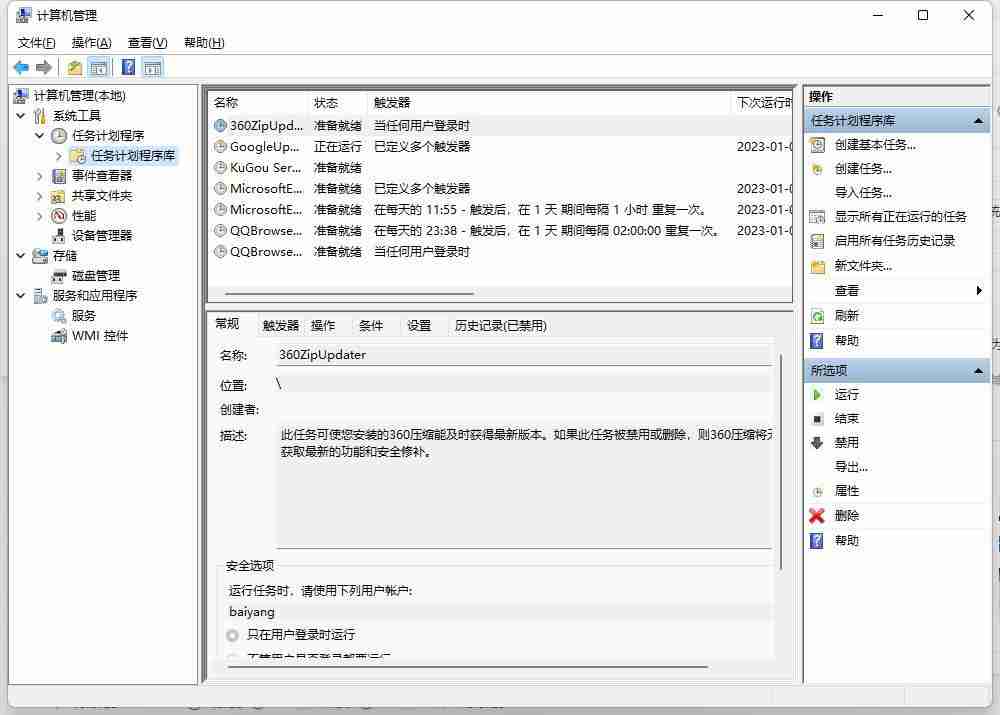Open the 操作(A) menu
1000x715 pixels.
click(x=91, y=43)
